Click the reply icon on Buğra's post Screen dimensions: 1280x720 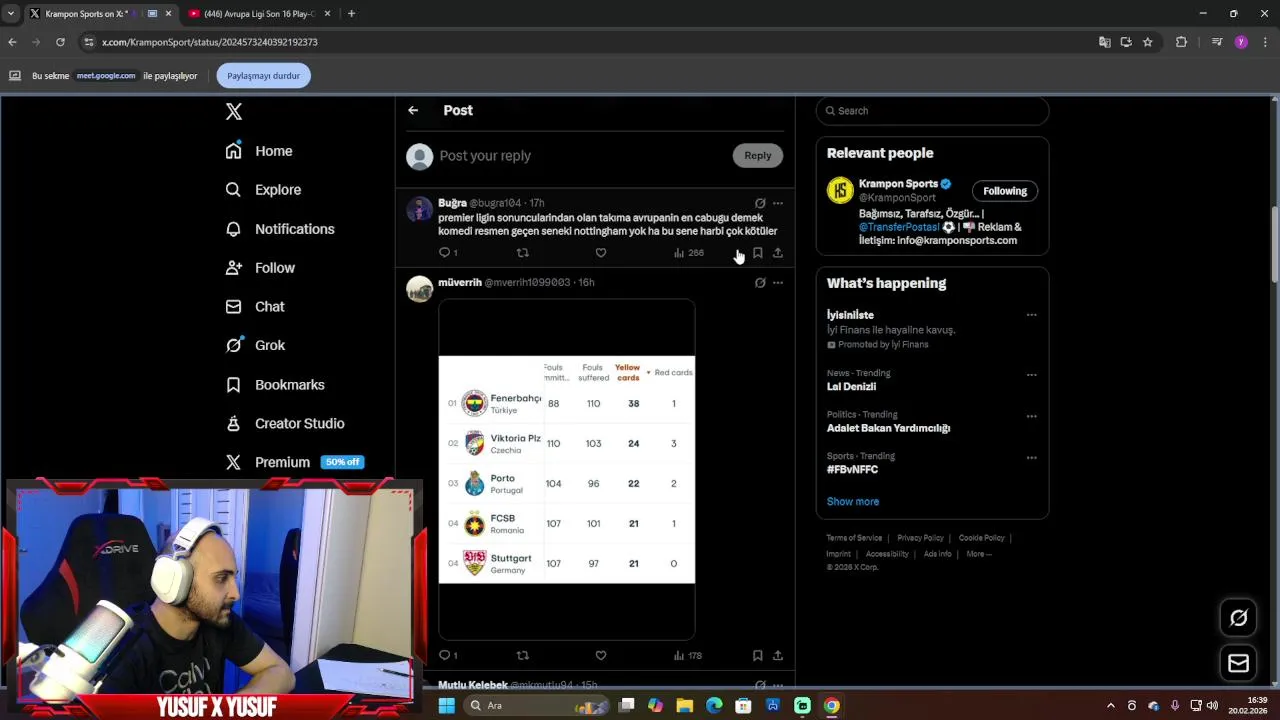tap(445, 253)
